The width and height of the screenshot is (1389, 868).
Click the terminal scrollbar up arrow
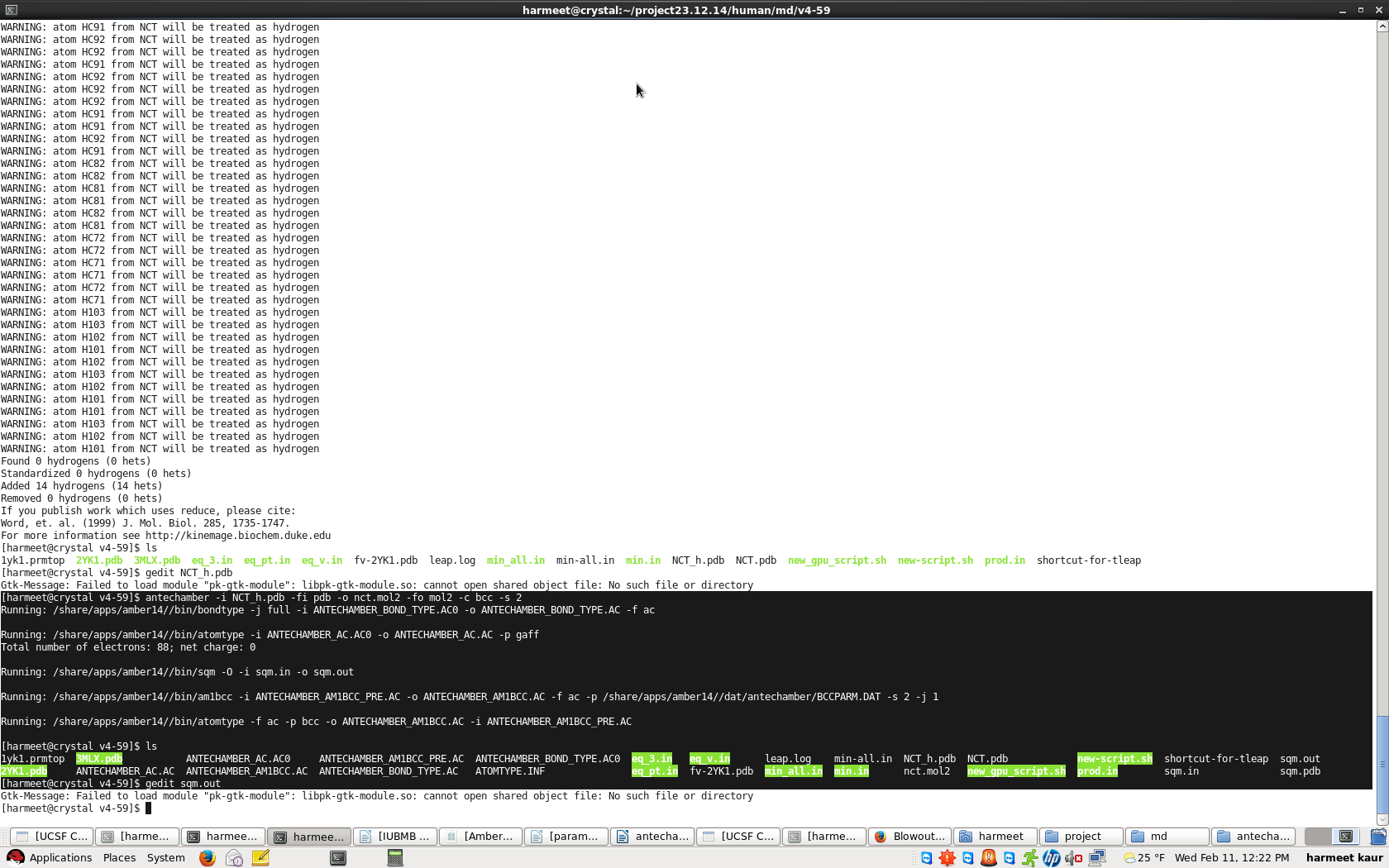1382,26
